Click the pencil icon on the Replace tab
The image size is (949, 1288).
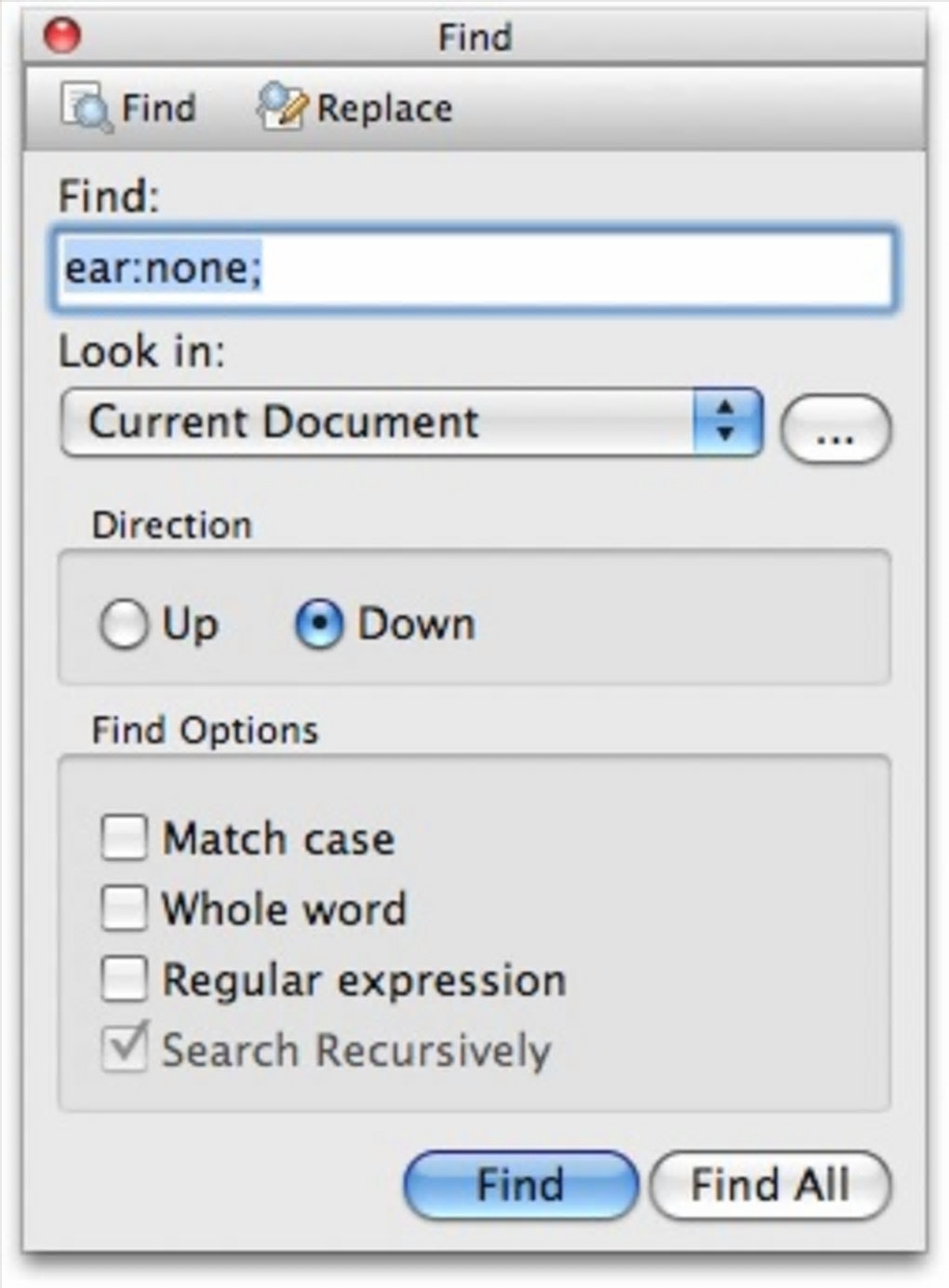tap(281, 106)
